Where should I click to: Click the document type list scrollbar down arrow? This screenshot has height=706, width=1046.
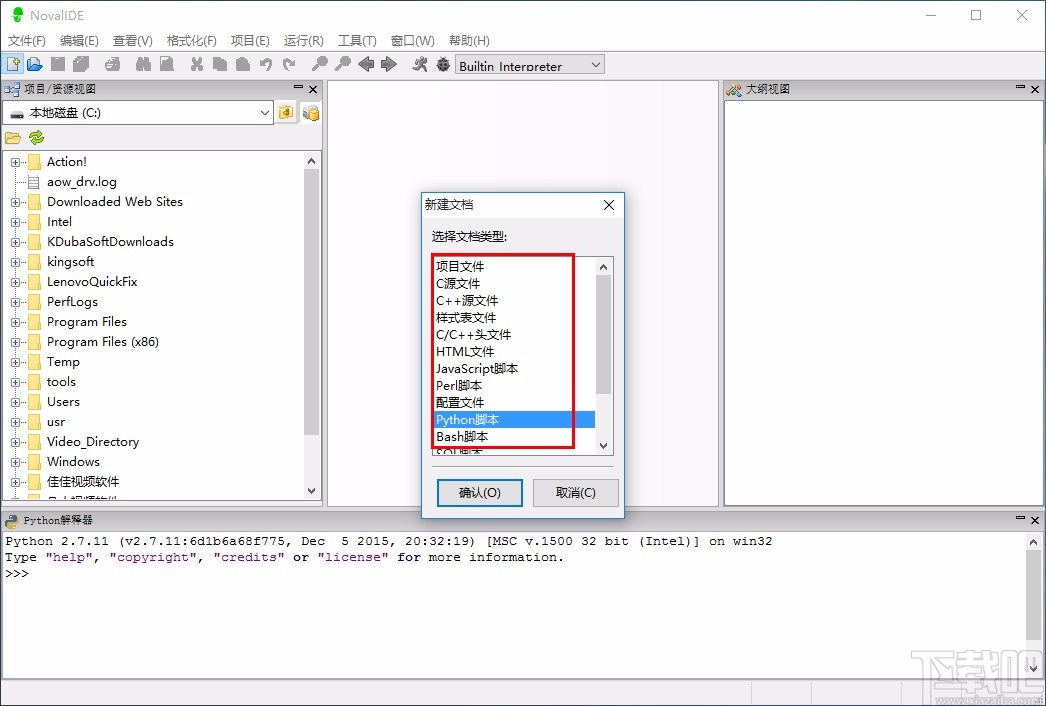pyautogui.click(x=603, y=445)
